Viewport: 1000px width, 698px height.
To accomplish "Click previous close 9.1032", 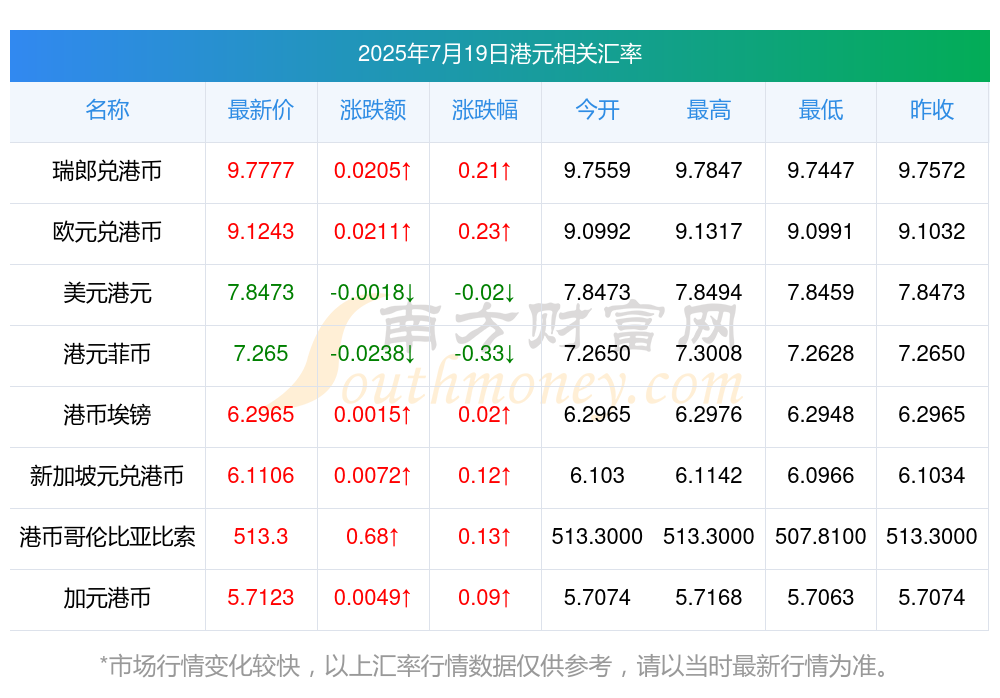I will [x=932, y=232].
